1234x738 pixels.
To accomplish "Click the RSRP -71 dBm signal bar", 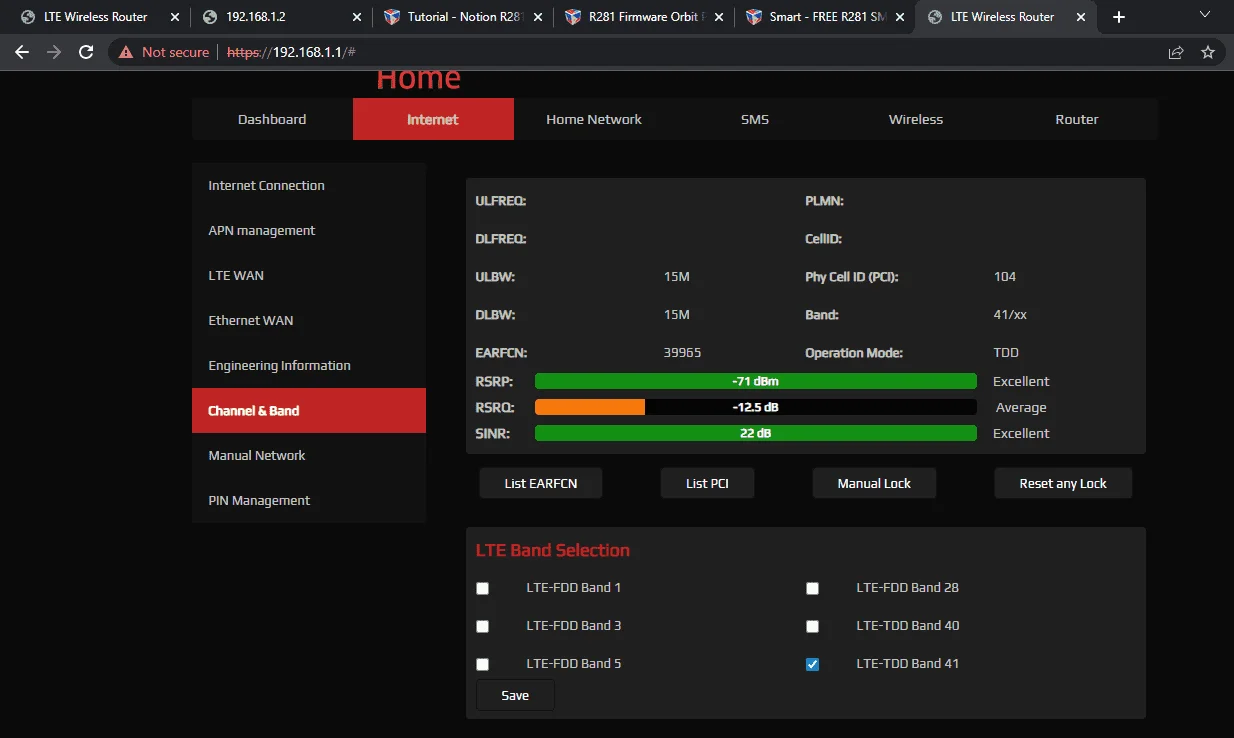I will [755, 381].
